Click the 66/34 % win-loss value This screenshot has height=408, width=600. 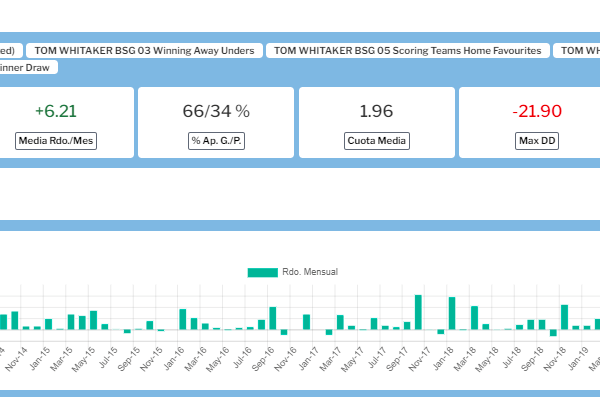216,111
